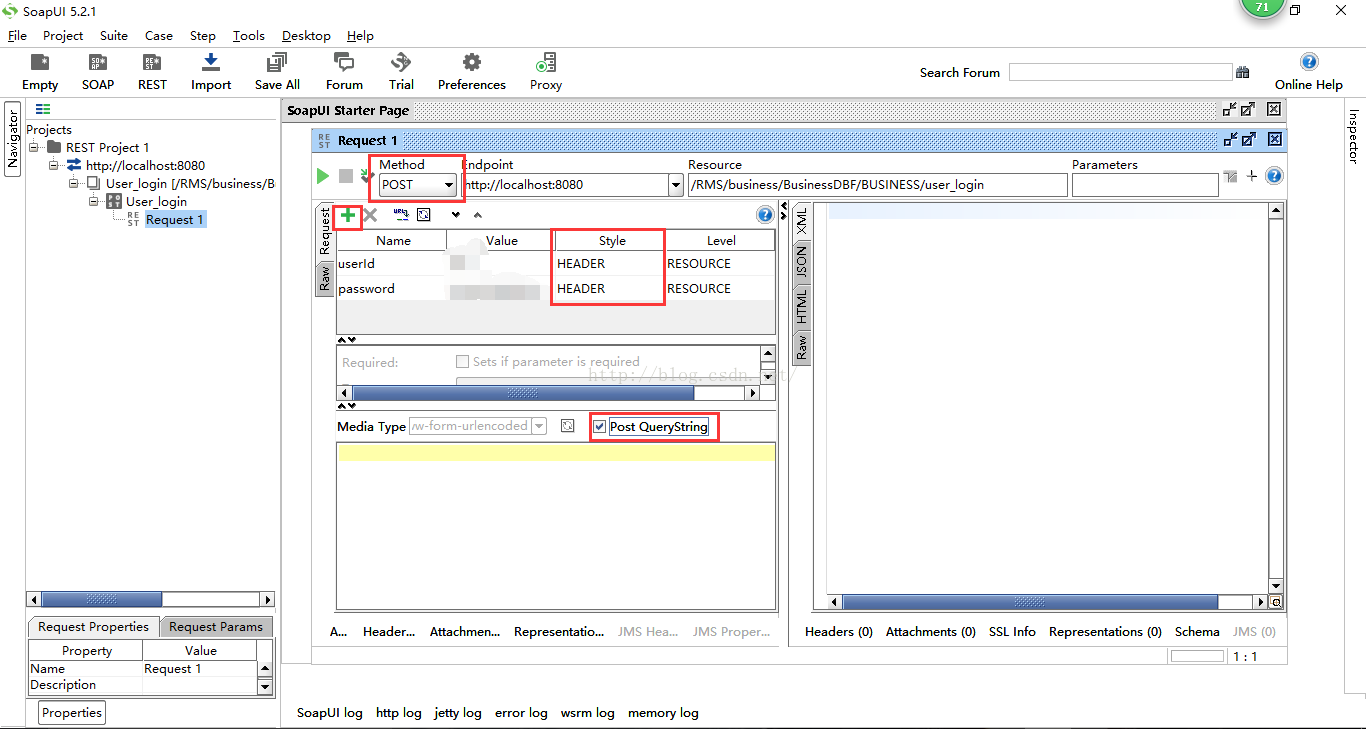Select the userId parameter name cell
Screen dimensions: 1366x729
[x=391, y=264]
